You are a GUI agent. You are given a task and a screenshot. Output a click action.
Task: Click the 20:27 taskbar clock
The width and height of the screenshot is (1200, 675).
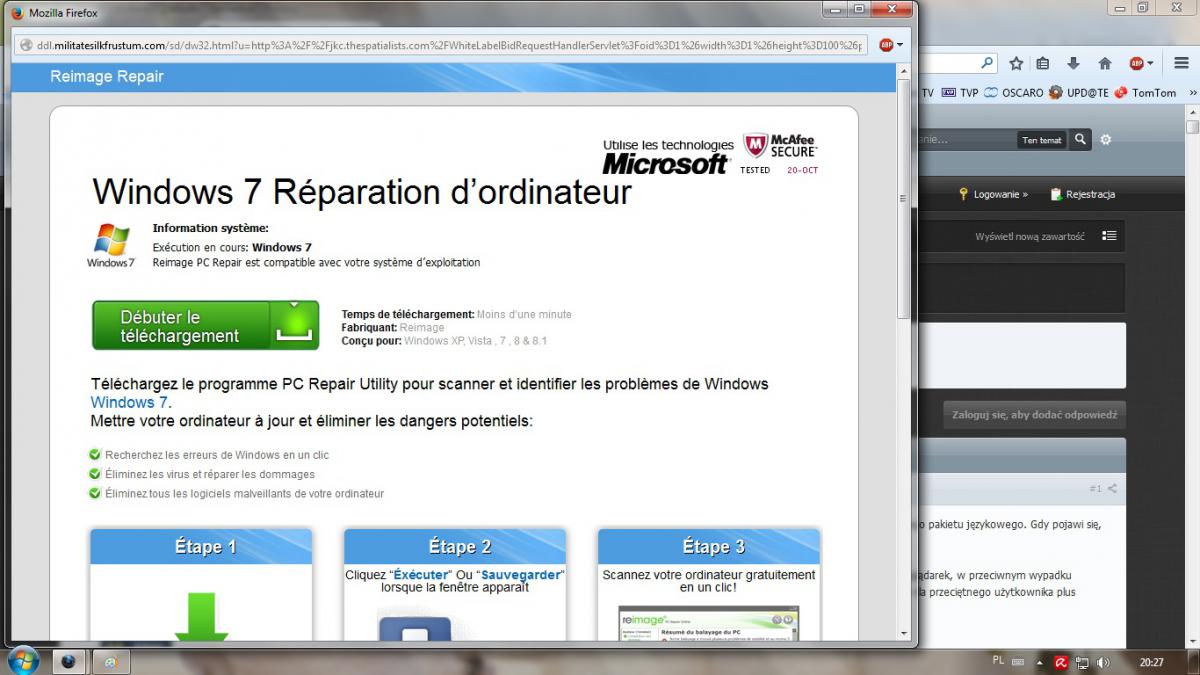coord(1151,662)
